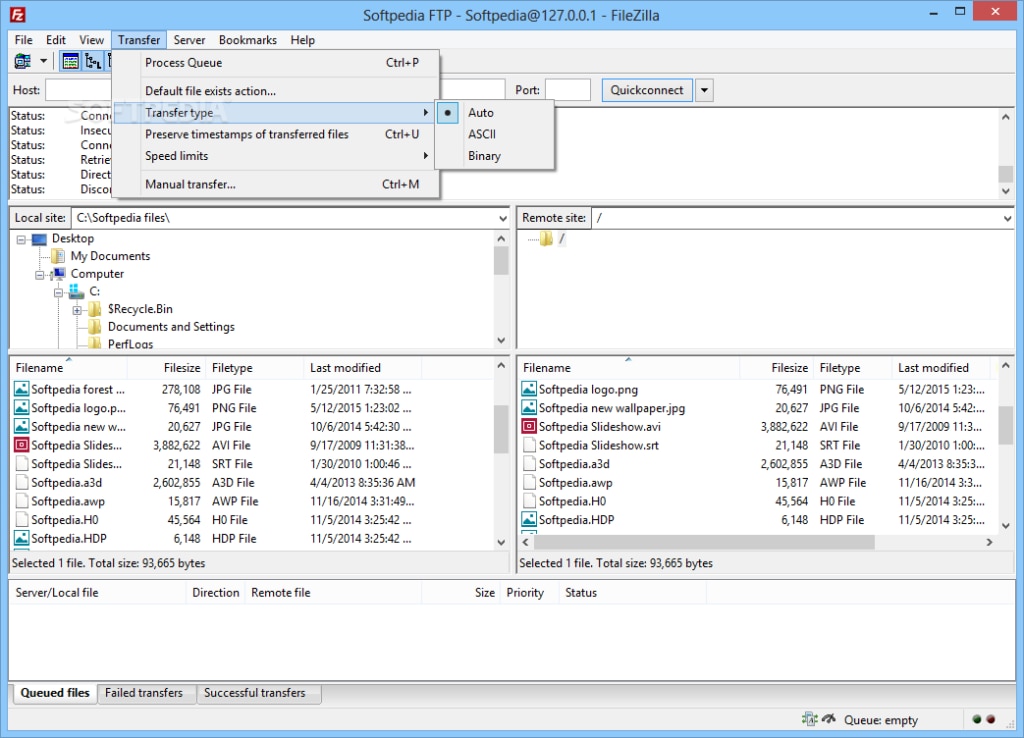This screenshot has width=1024, height=738.
Task: Click remote file list horizontal scrollbar
Action: 704,541
